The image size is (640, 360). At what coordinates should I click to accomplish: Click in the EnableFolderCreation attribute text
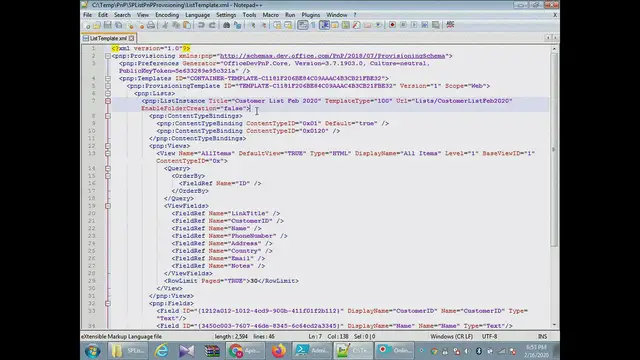[x=180, y=109]
